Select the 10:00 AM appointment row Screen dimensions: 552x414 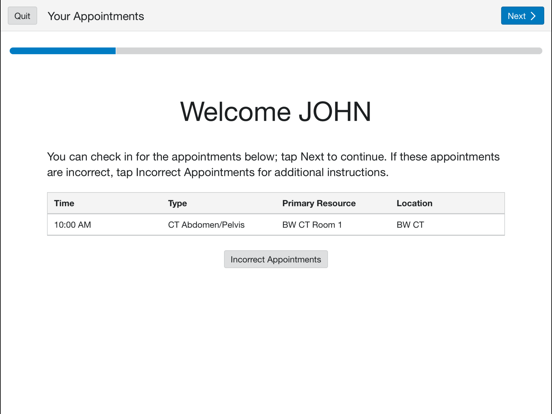pos(276,225)
